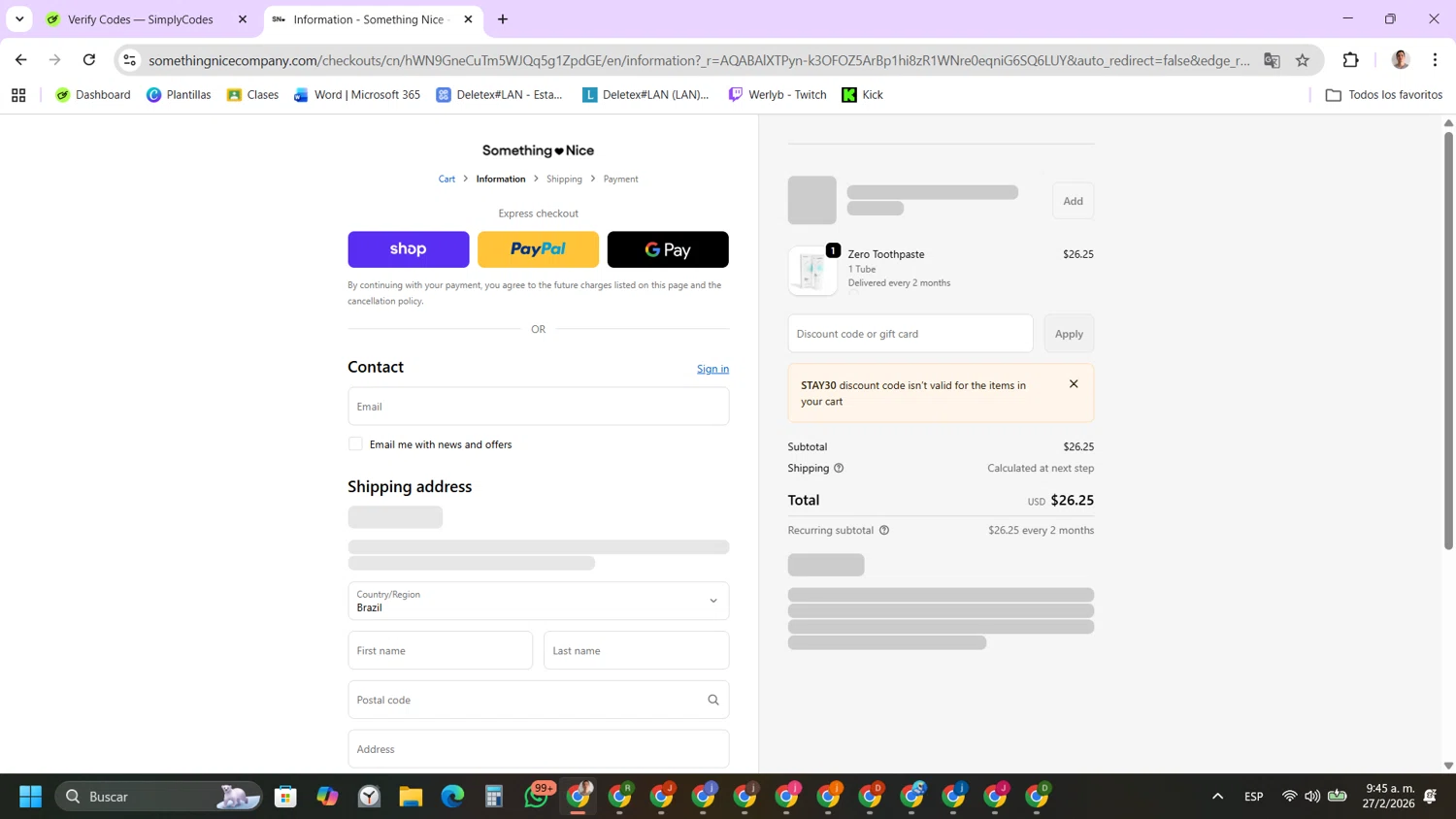This screenshot has width=1456, height=819.
Task: Open the bookmarks apps grid icon
Action: pos(18,95)
